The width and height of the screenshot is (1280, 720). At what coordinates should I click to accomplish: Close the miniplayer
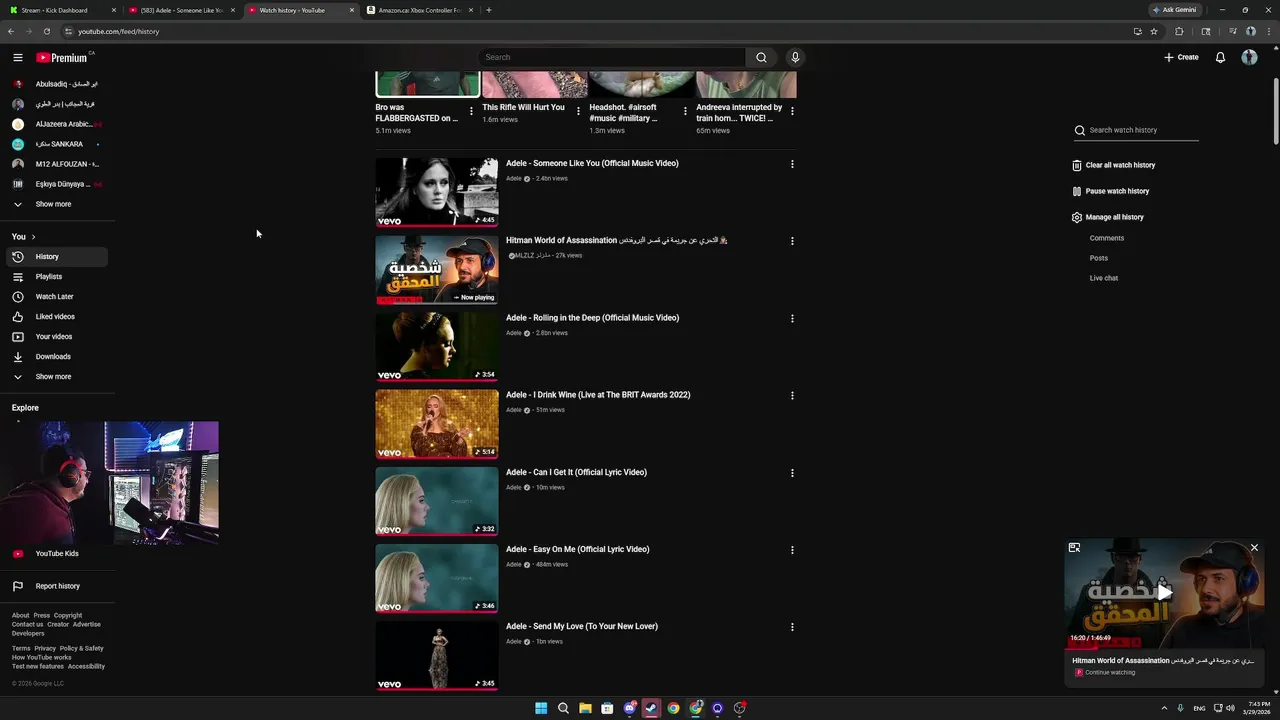point(1254,548)
